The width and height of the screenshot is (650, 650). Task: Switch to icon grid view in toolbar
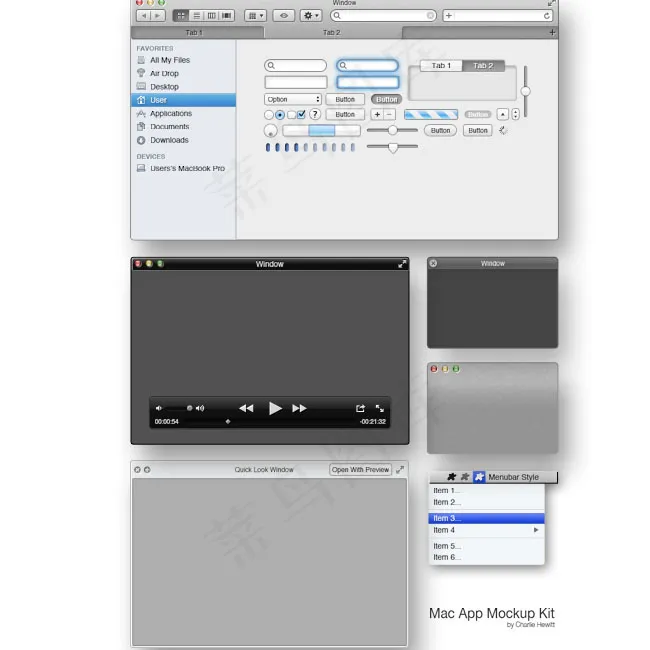(181, 16)
